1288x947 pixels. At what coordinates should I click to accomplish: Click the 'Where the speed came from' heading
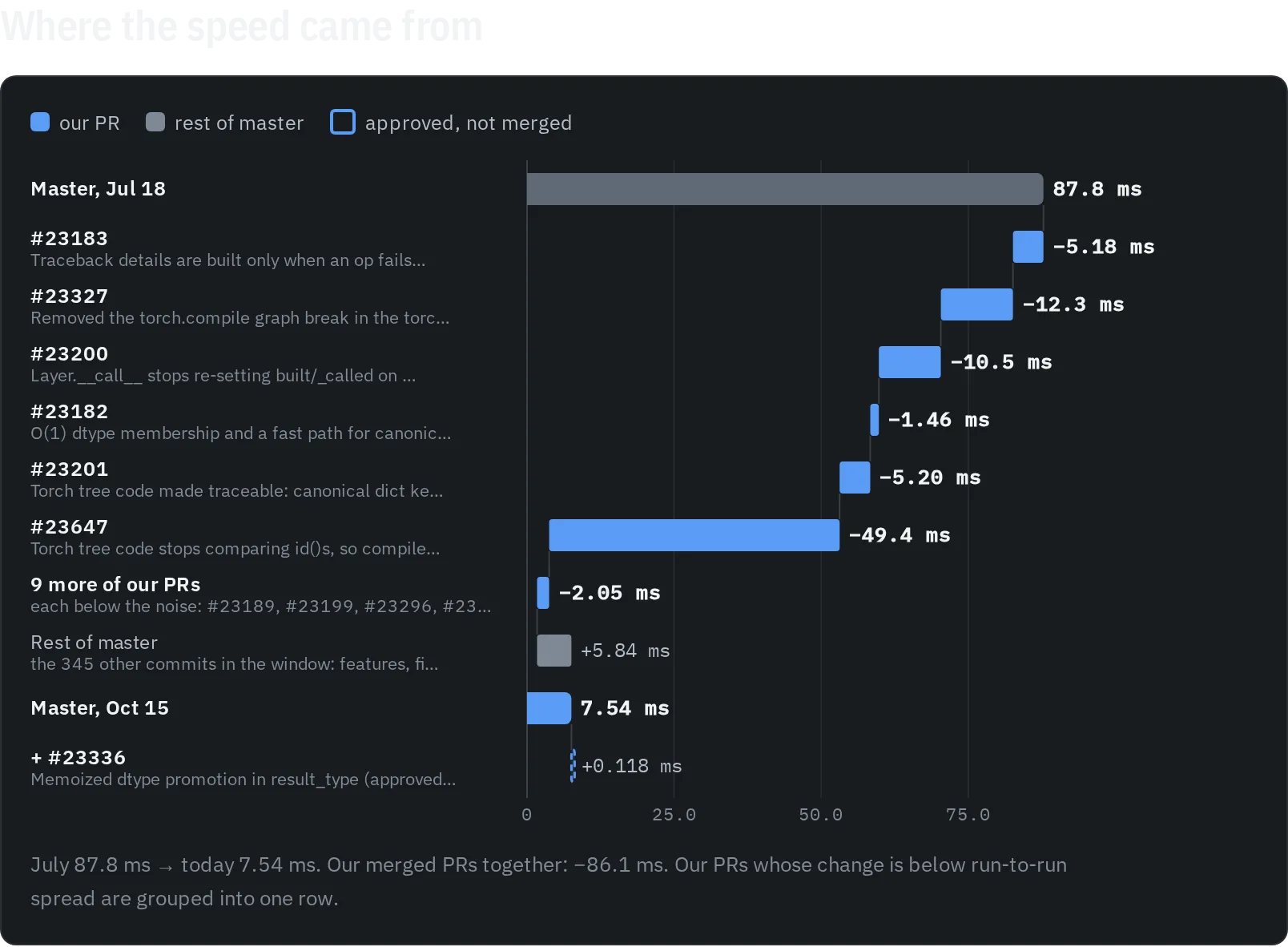tap(242, 26)
